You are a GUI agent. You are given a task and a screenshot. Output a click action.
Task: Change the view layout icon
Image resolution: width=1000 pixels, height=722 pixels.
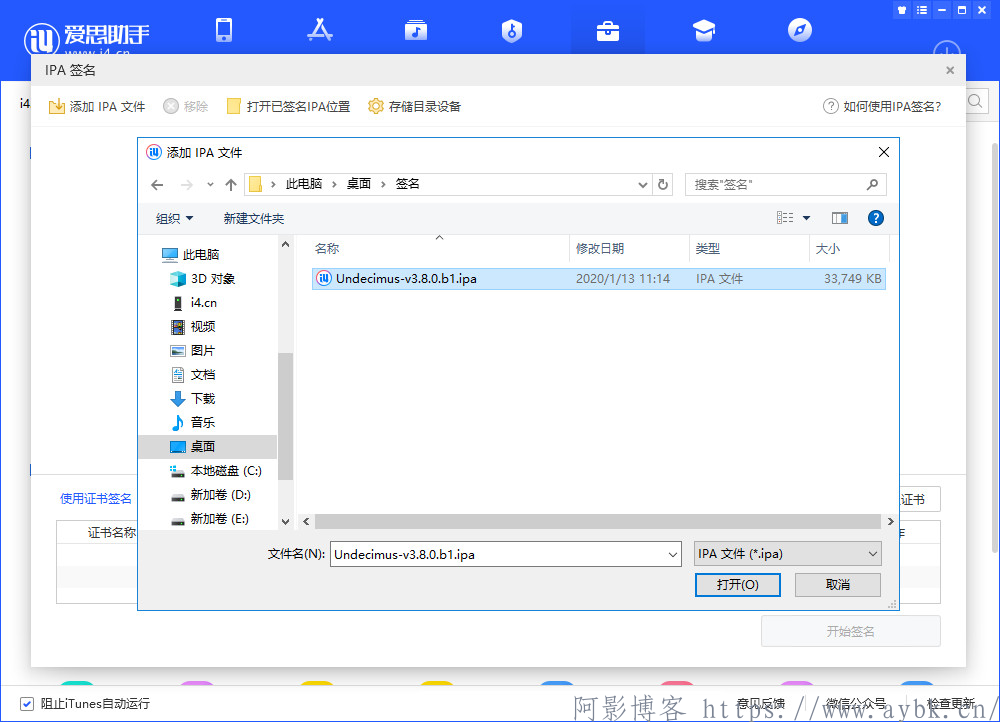pos(785,218)
